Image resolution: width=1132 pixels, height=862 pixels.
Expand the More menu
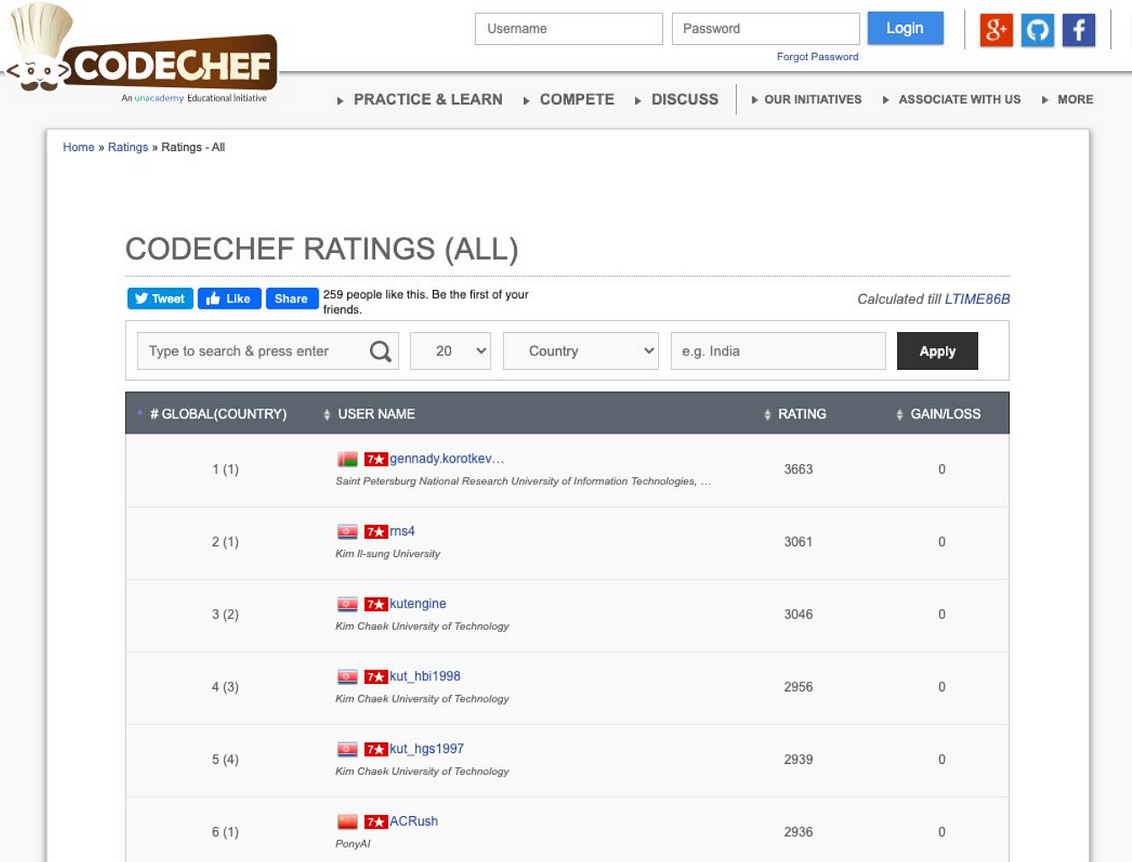pyautogui.click(x=1068, y=100)
